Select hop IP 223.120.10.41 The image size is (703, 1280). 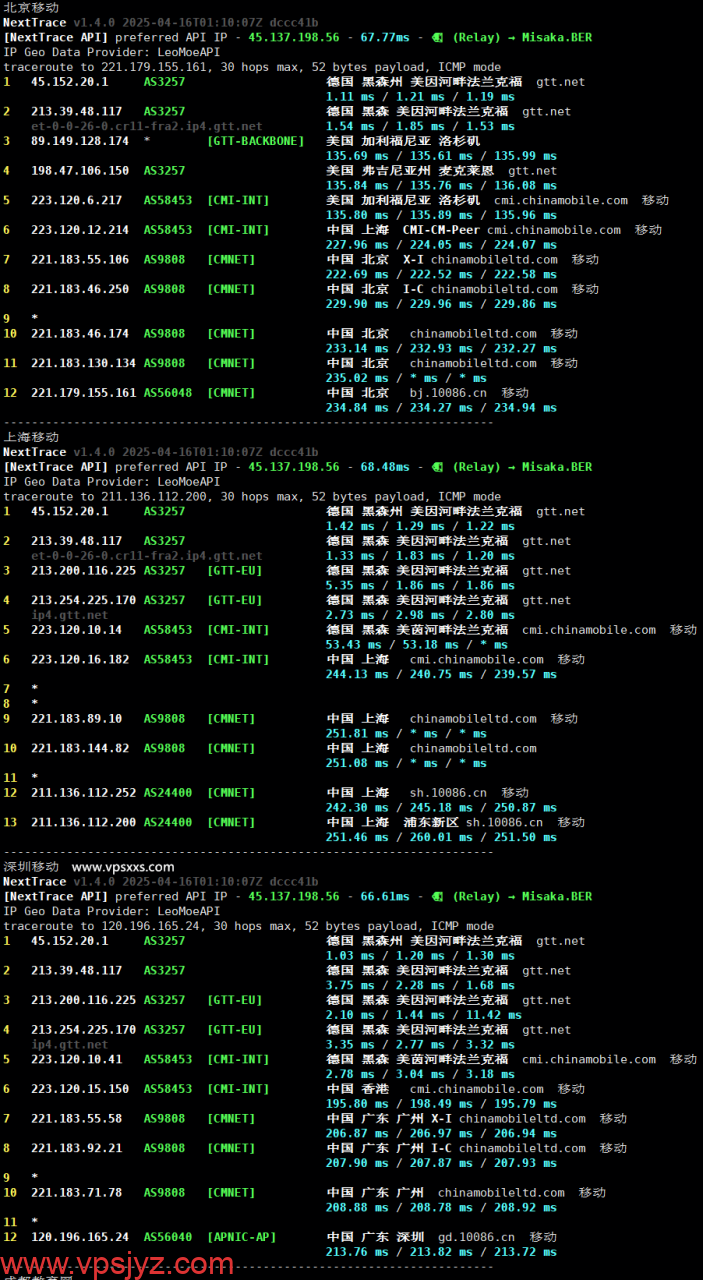[76, 1060]
